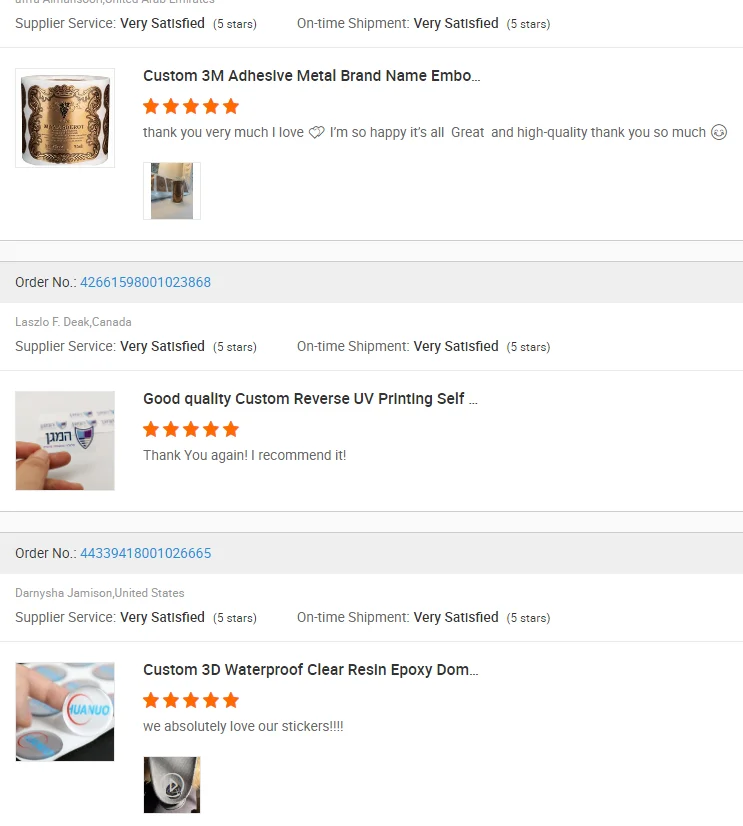Click the play icon on the review video
Screen dimensions: 743x826
tap(172, 785)
